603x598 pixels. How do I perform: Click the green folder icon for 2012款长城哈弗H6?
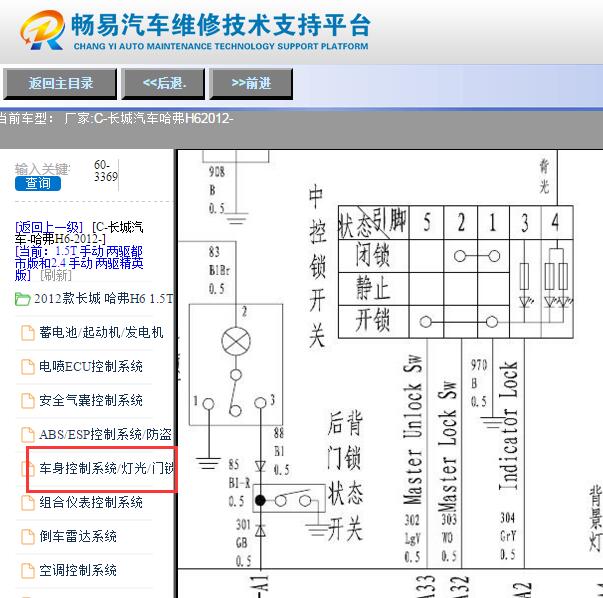point(22,299)
